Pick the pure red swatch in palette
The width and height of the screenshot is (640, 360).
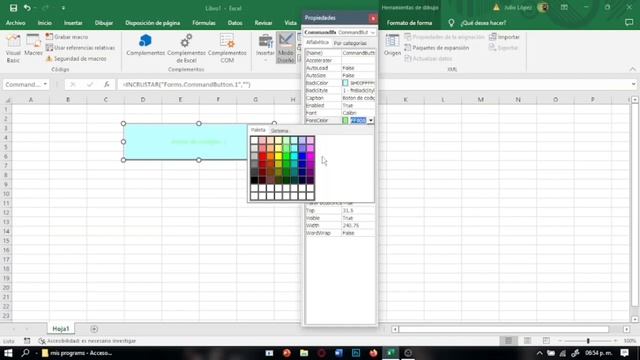(262, 156)
